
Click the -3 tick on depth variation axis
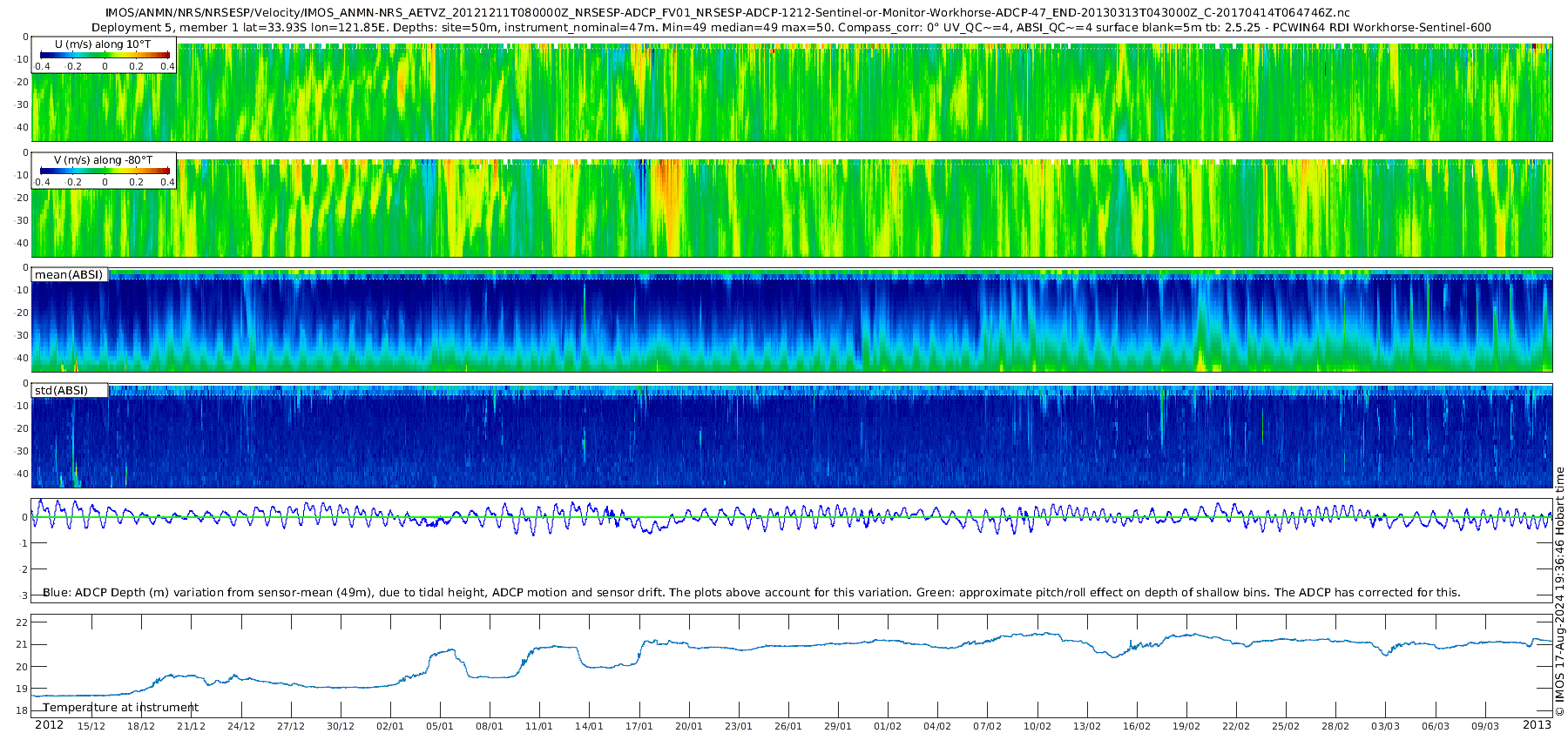[x=23, y=595]
